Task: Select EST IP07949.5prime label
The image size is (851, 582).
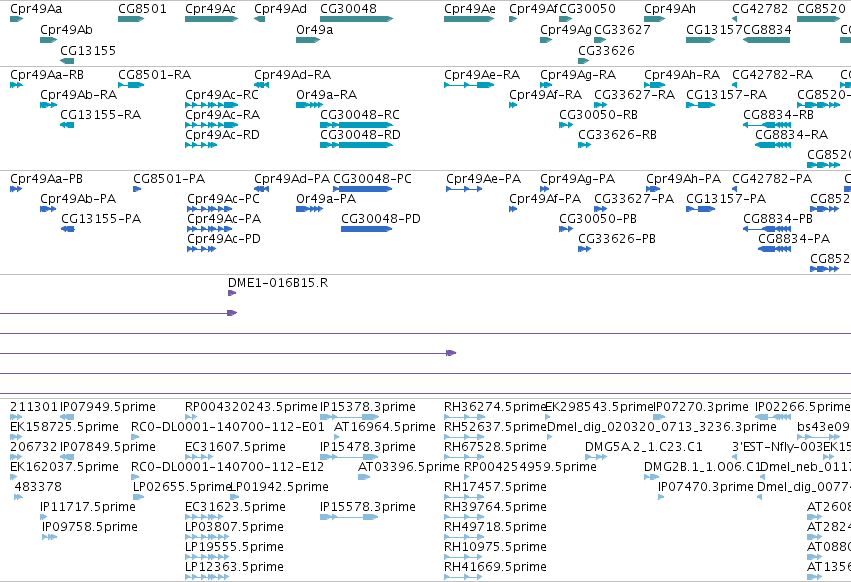Action: pyautogui.click(x=107, y=407)
